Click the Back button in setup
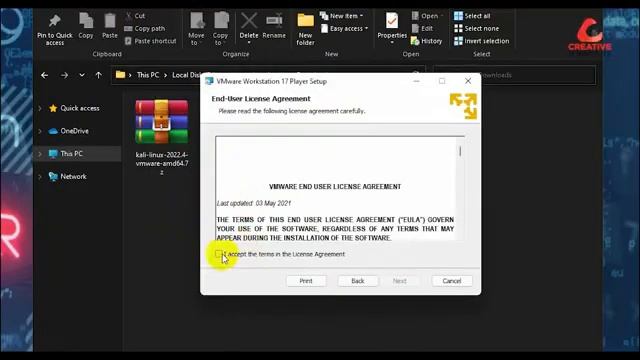 tap(358, 281)
